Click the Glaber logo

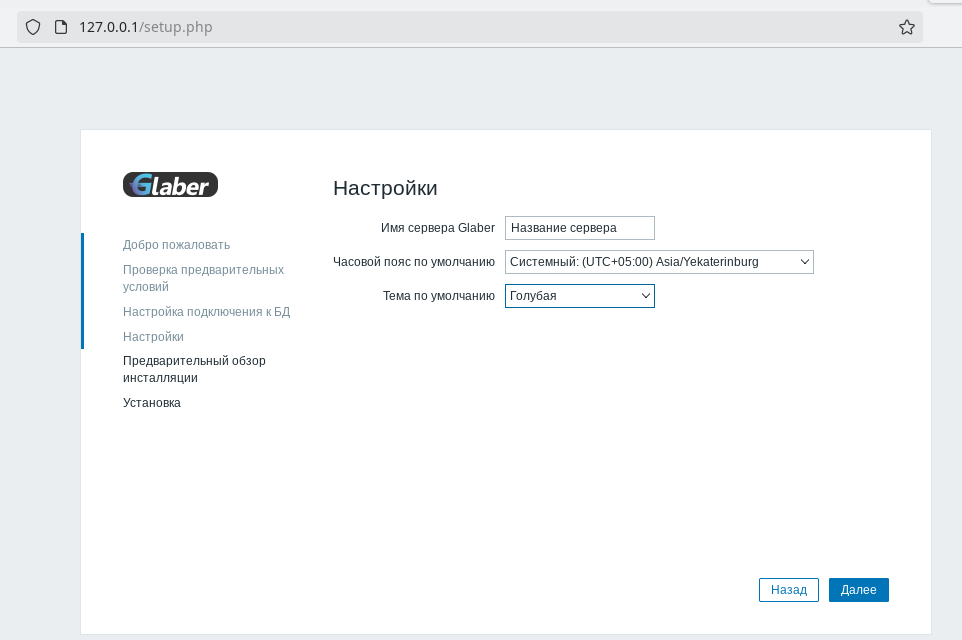[170, 185]
